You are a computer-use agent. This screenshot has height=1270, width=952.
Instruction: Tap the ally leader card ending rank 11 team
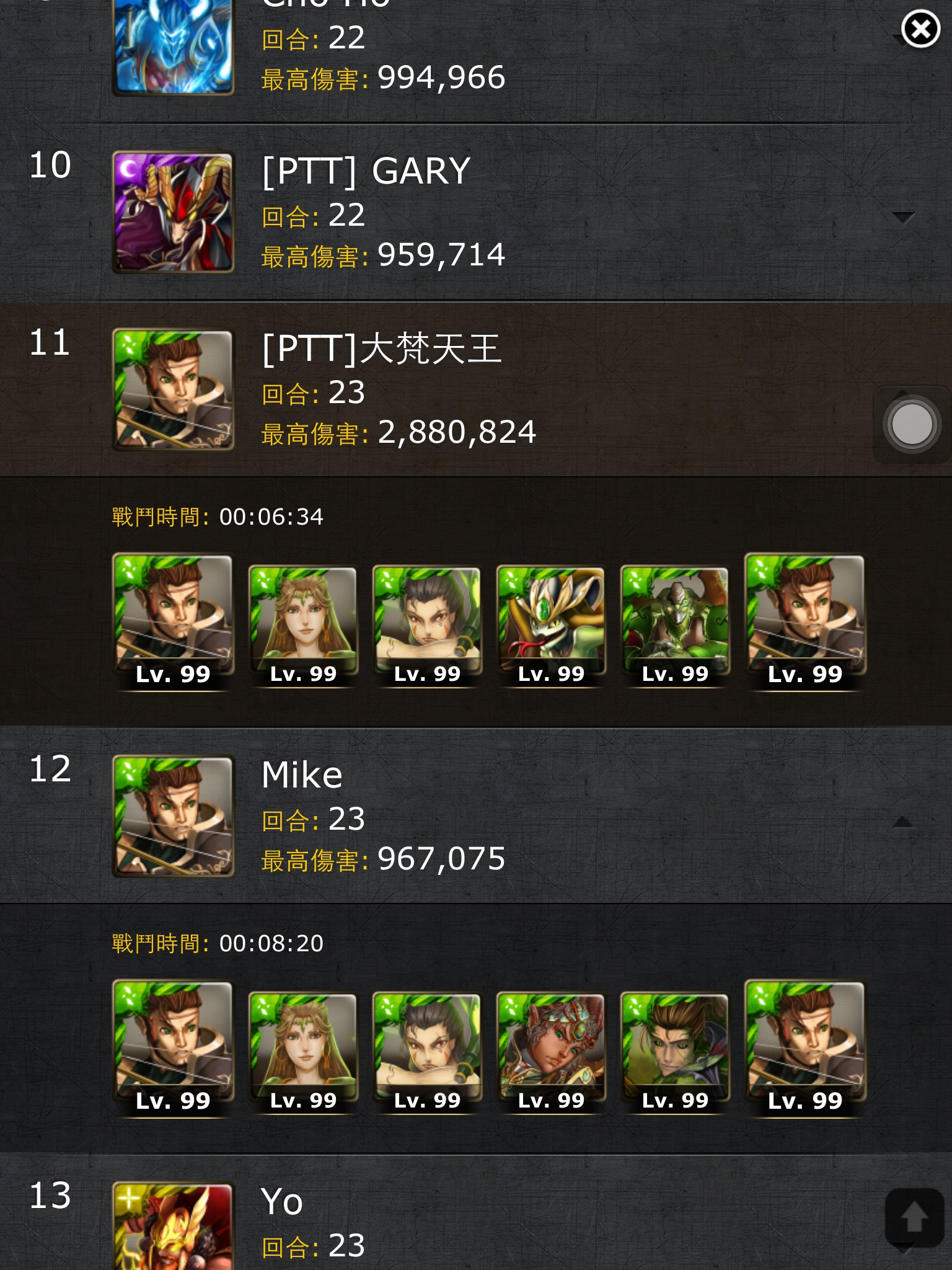pyautogui.click(x=805, y=621)
